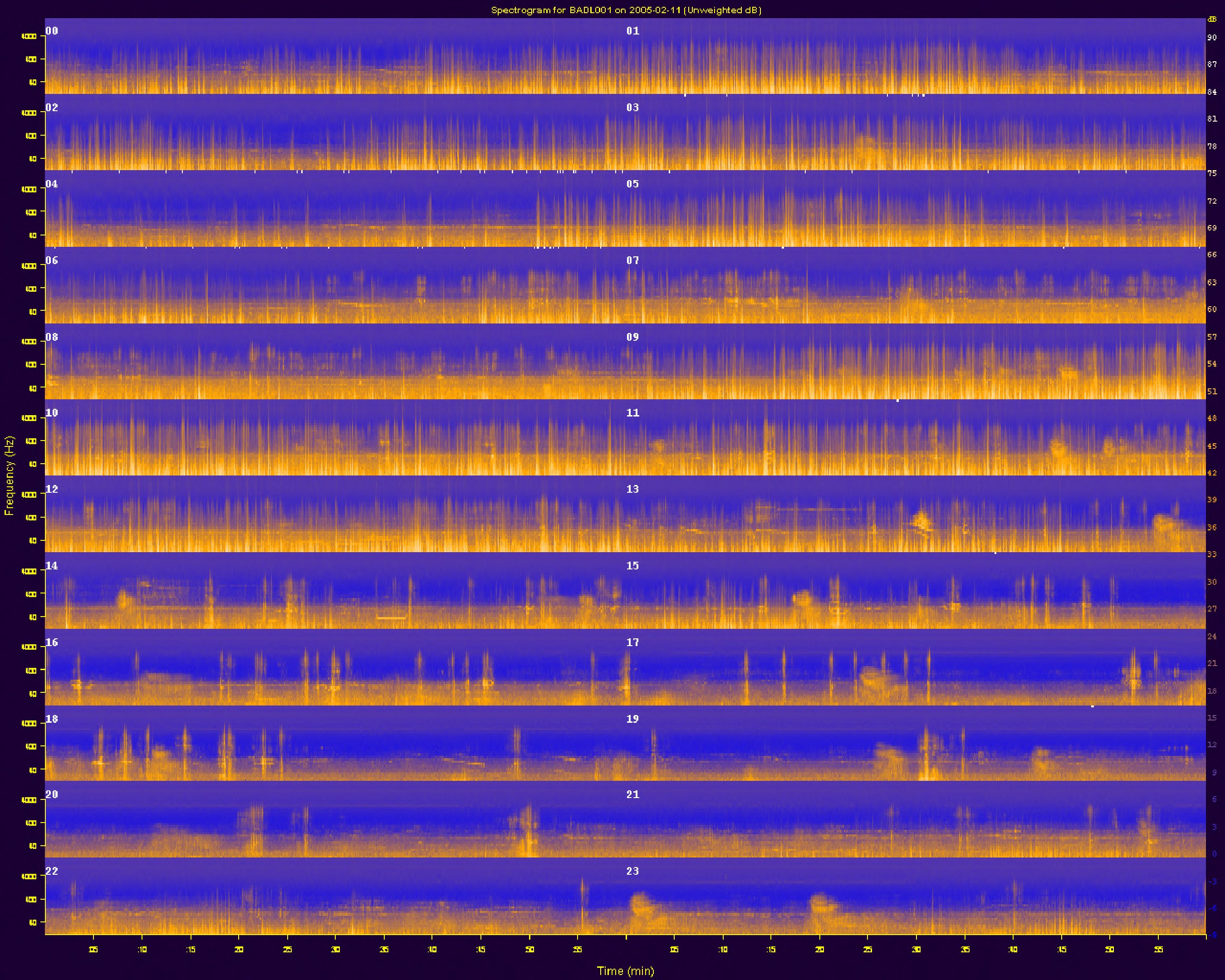This screenshot has width=1225, height=980.
Task: Click the 60 dB value on color scale
Action: point(1211,309)
